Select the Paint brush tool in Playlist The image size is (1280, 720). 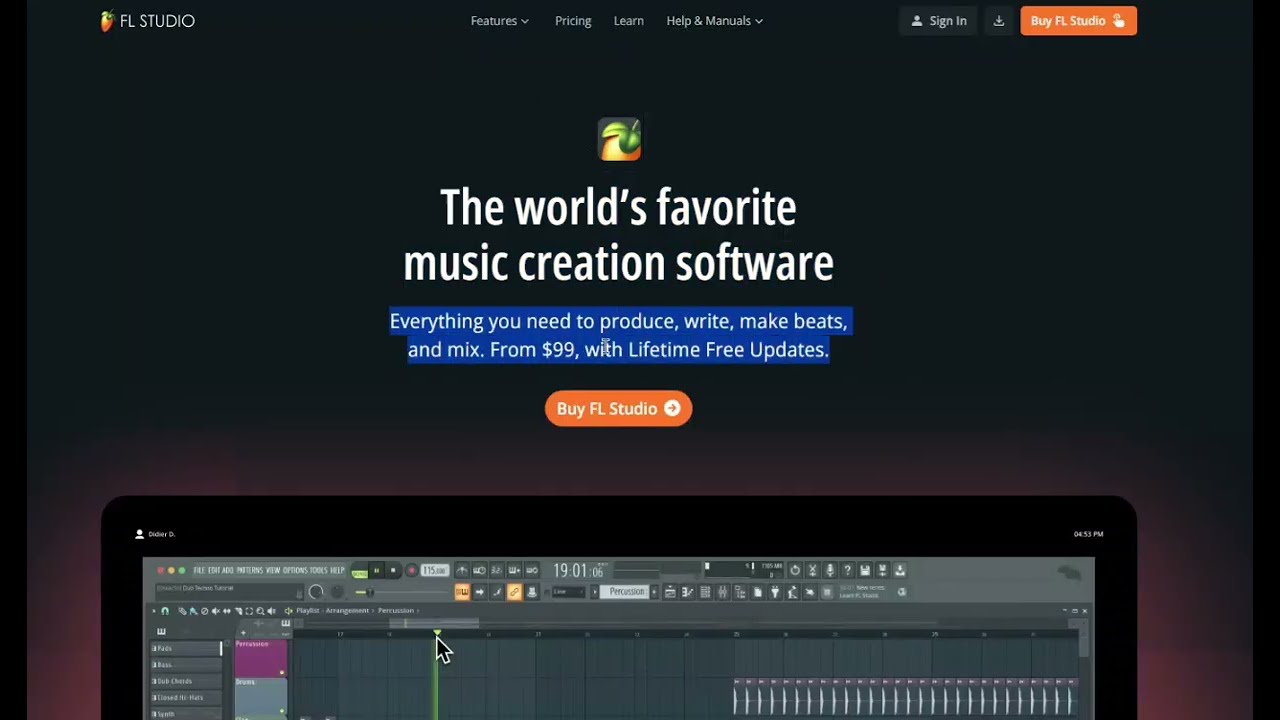pos(193,611)
